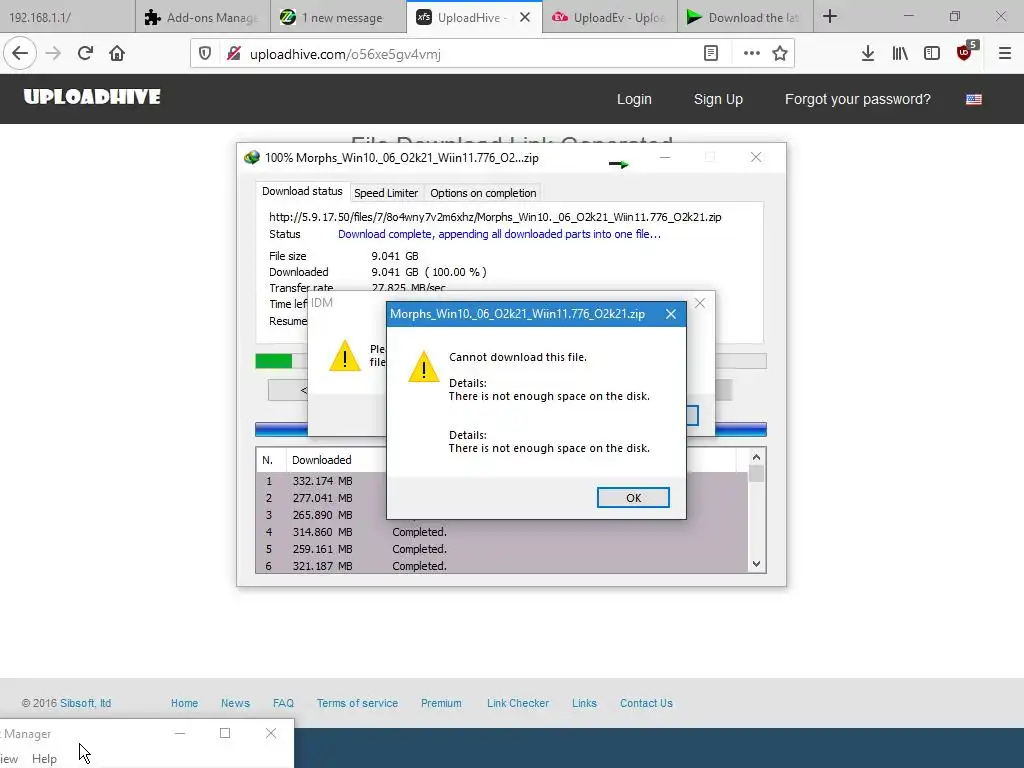Open the Premium footer link
Viewport: 1024px width, 768px height.
tap(441, 703)
